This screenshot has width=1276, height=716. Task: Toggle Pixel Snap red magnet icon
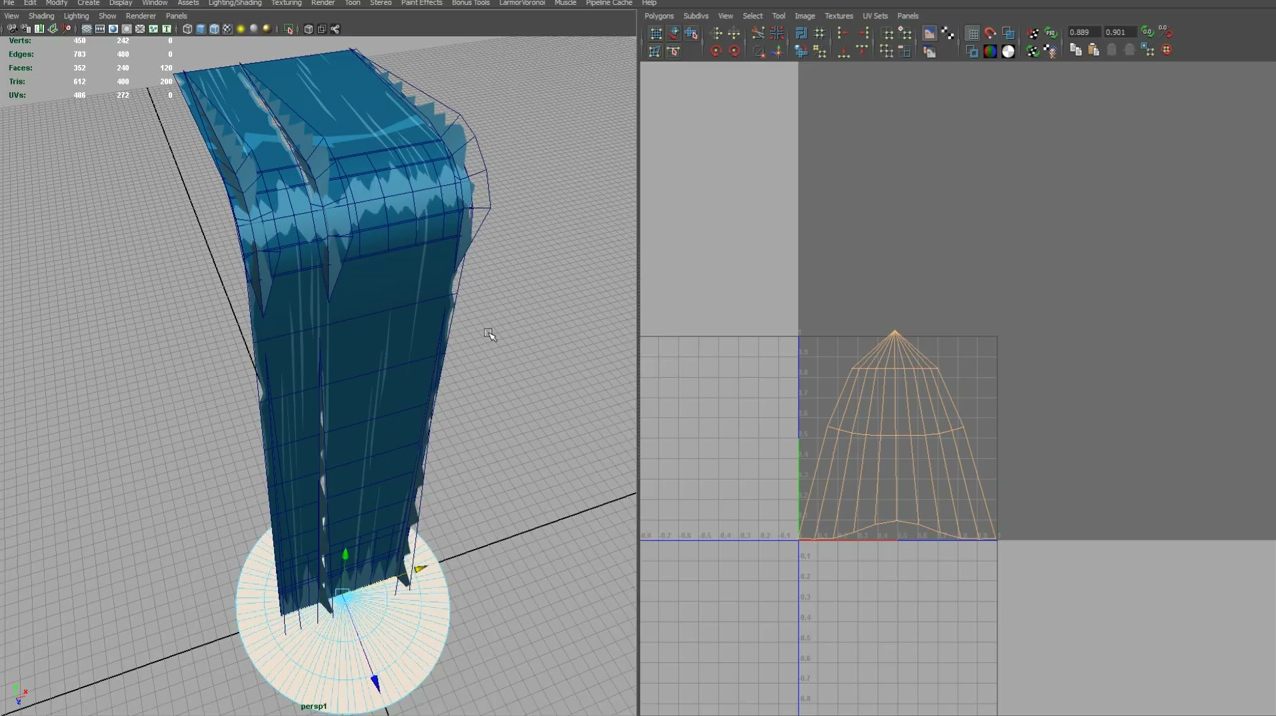click(x=990, y=32)
